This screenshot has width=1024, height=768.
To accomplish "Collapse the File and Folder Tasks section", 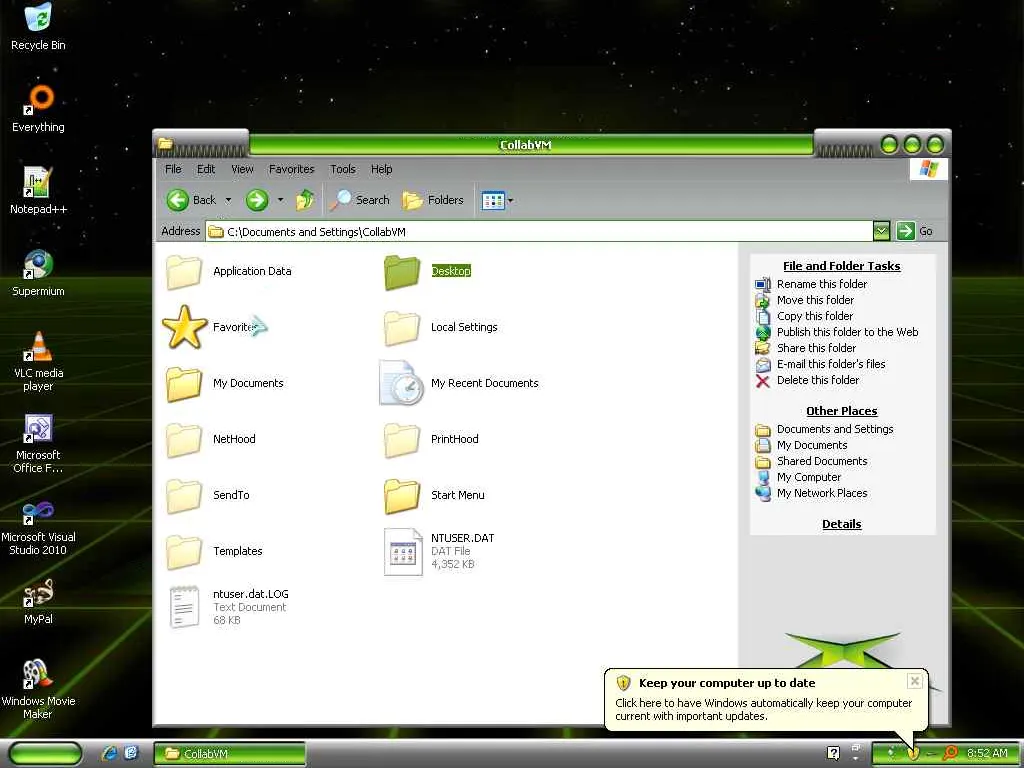I will pos(842,266).
